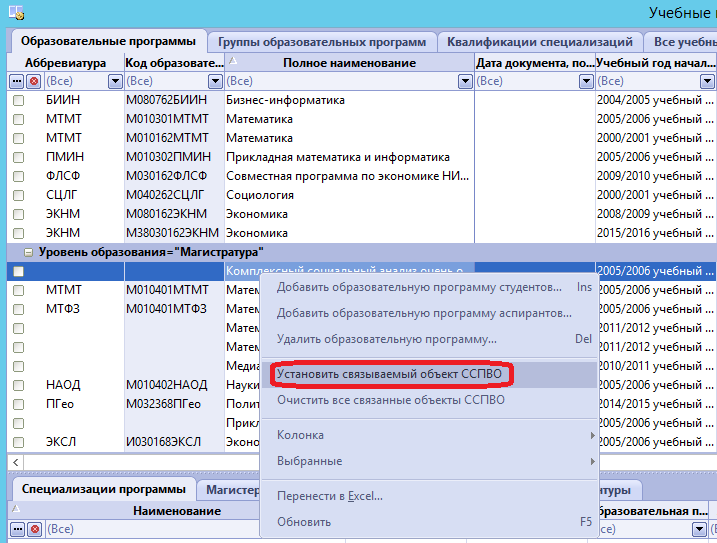Sort by Учебный год начала column header
717x543 pixels.
click(656, 63)
